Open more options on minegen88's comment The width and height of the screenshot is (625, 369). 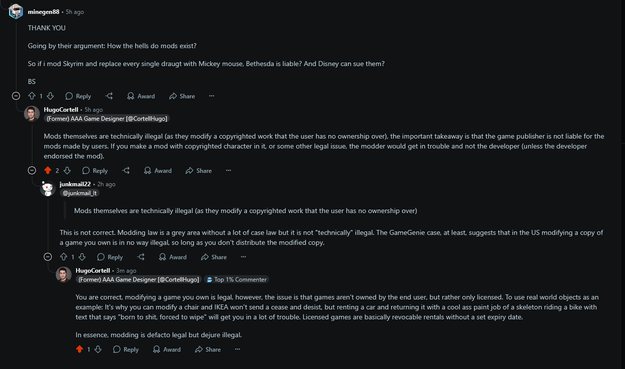212,96
